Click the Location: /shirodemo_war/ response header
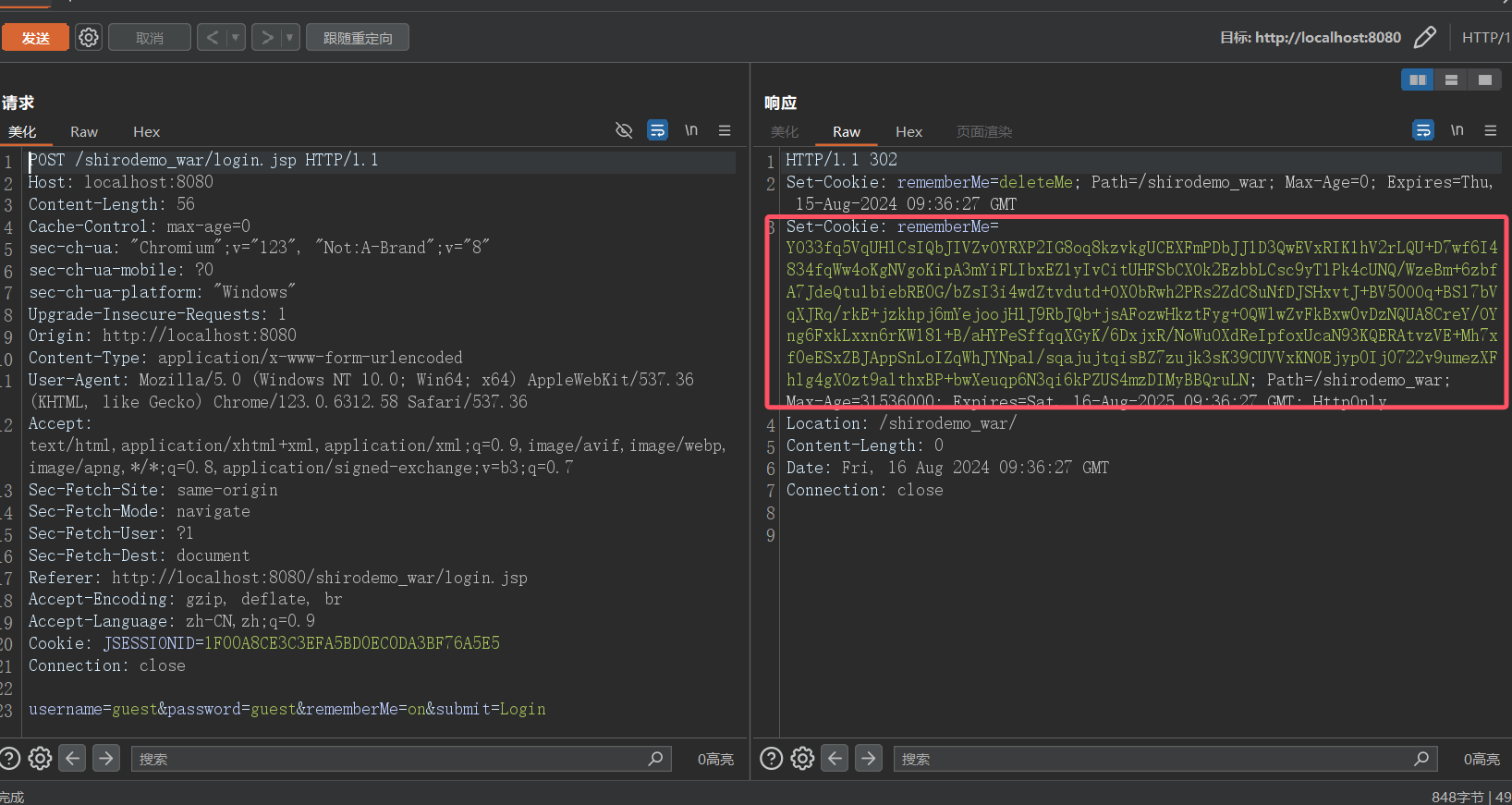 coord(902,424)
